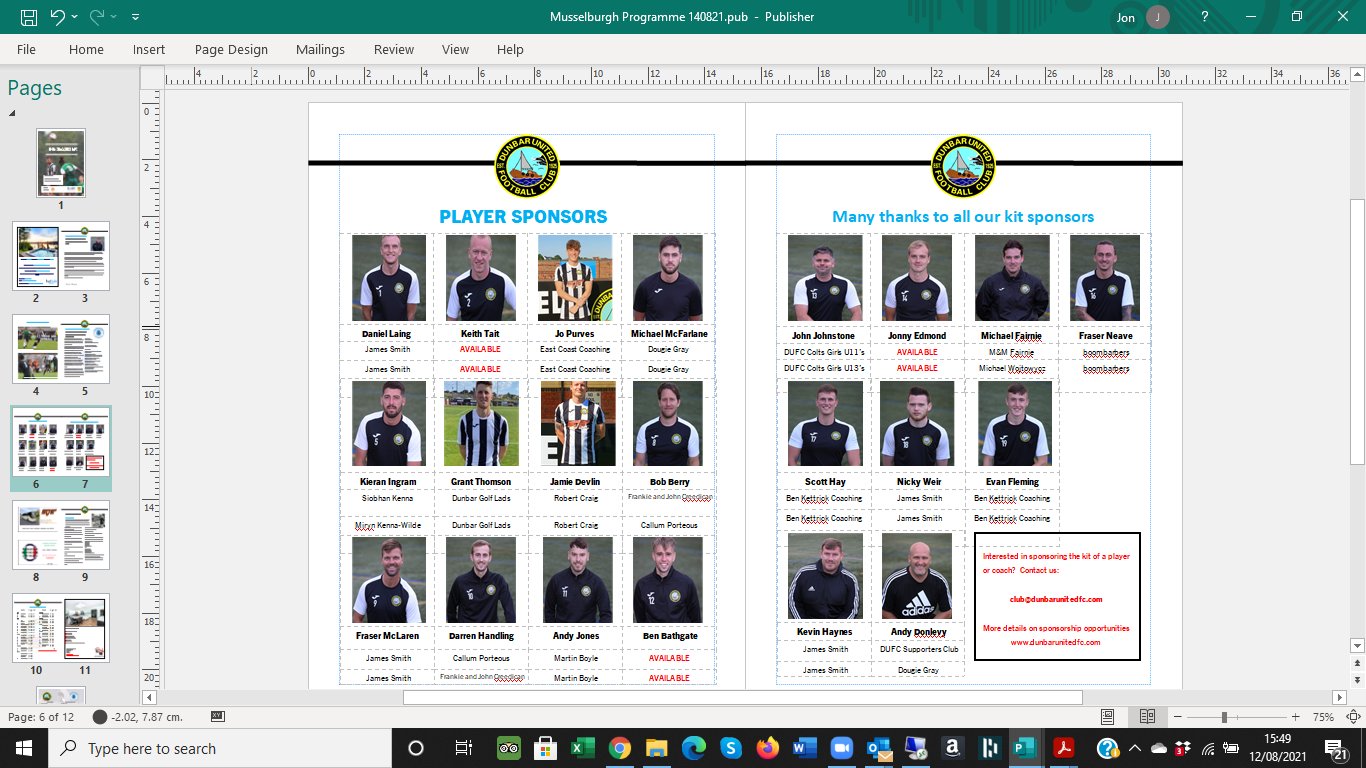Select the PLAYER SPONSORS heading

pos(523,216)
